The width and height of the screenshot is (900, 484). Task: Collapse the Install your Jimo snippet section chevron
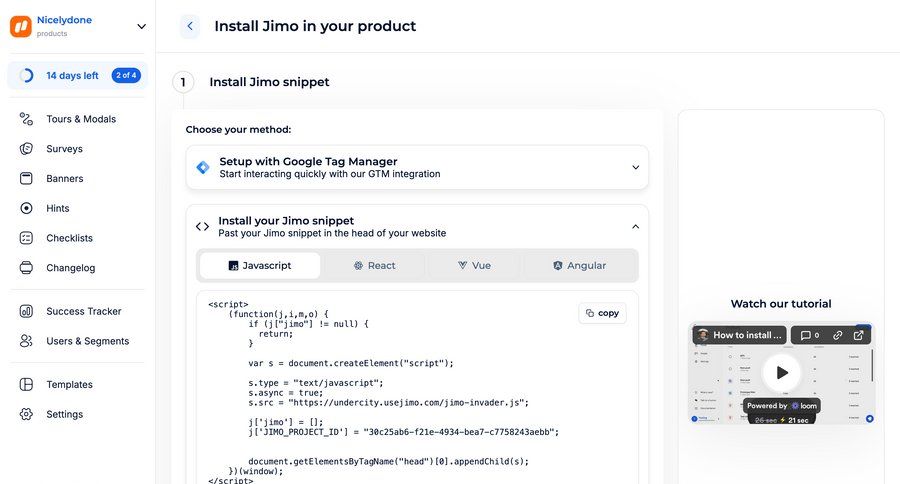tap(635, 227)
